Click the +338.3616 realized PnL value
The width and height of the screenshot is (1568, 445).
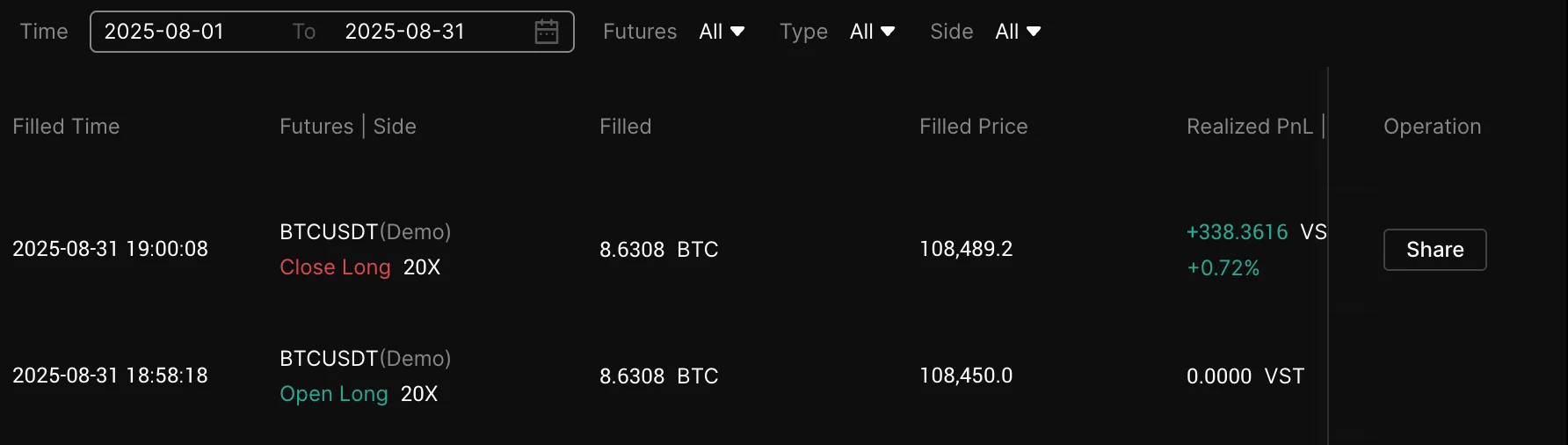(x=1237, y=232)
